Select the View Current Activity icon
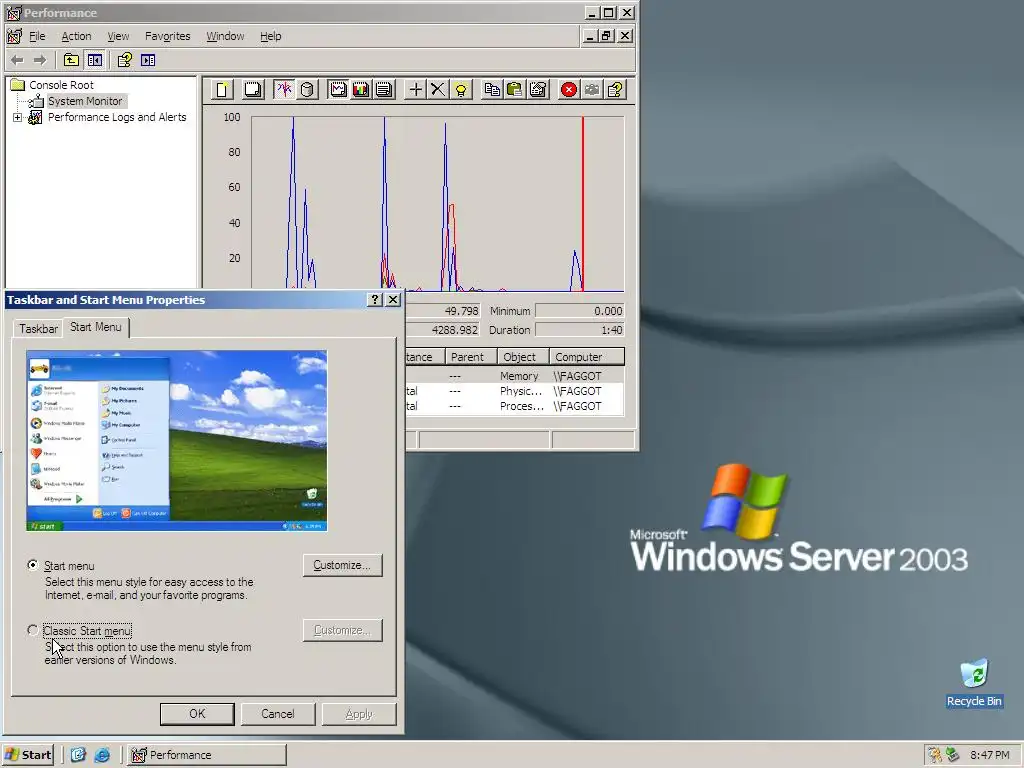 (284, 89)
